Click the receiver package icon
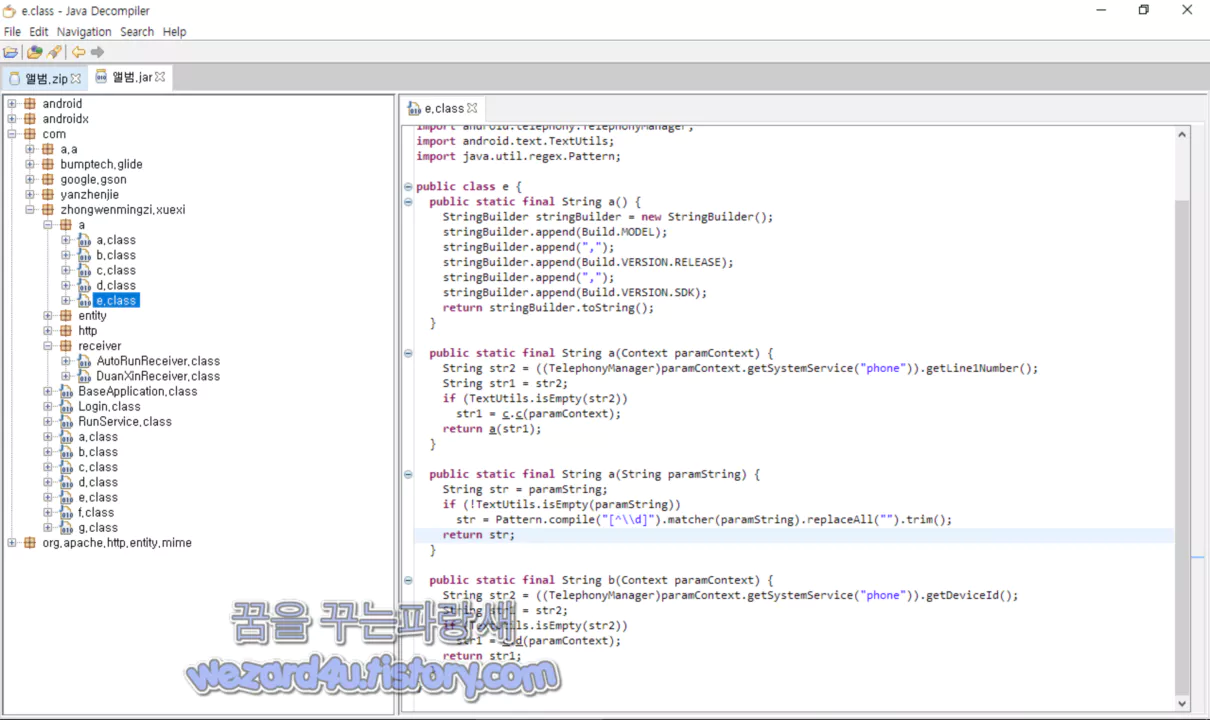The width and height of the screenshot is (1210, 720). (x=66, y=346)
